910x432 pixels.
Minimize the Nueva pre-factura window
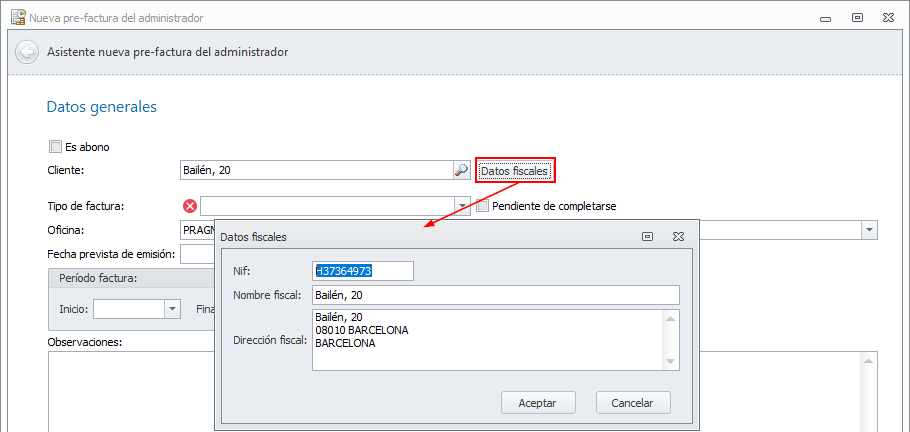825,19
